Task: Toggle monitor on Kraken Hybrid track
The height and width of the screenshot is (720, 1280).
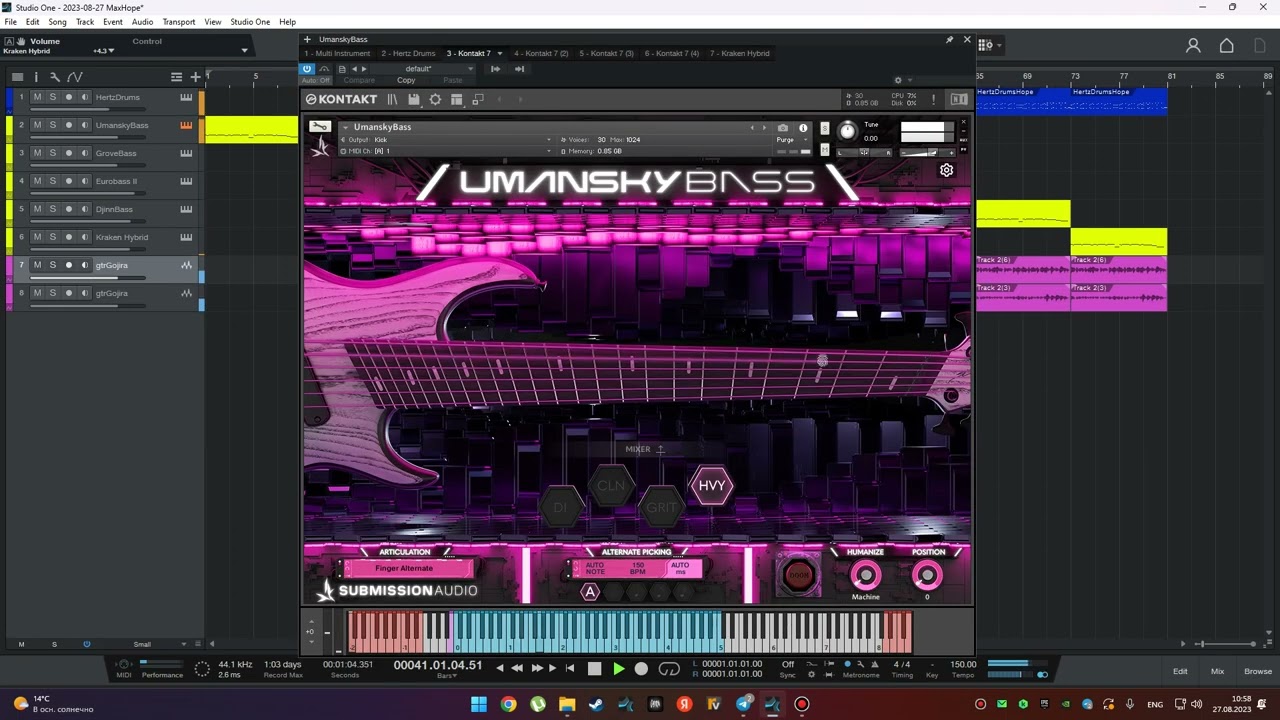Action: coord(85,237)
